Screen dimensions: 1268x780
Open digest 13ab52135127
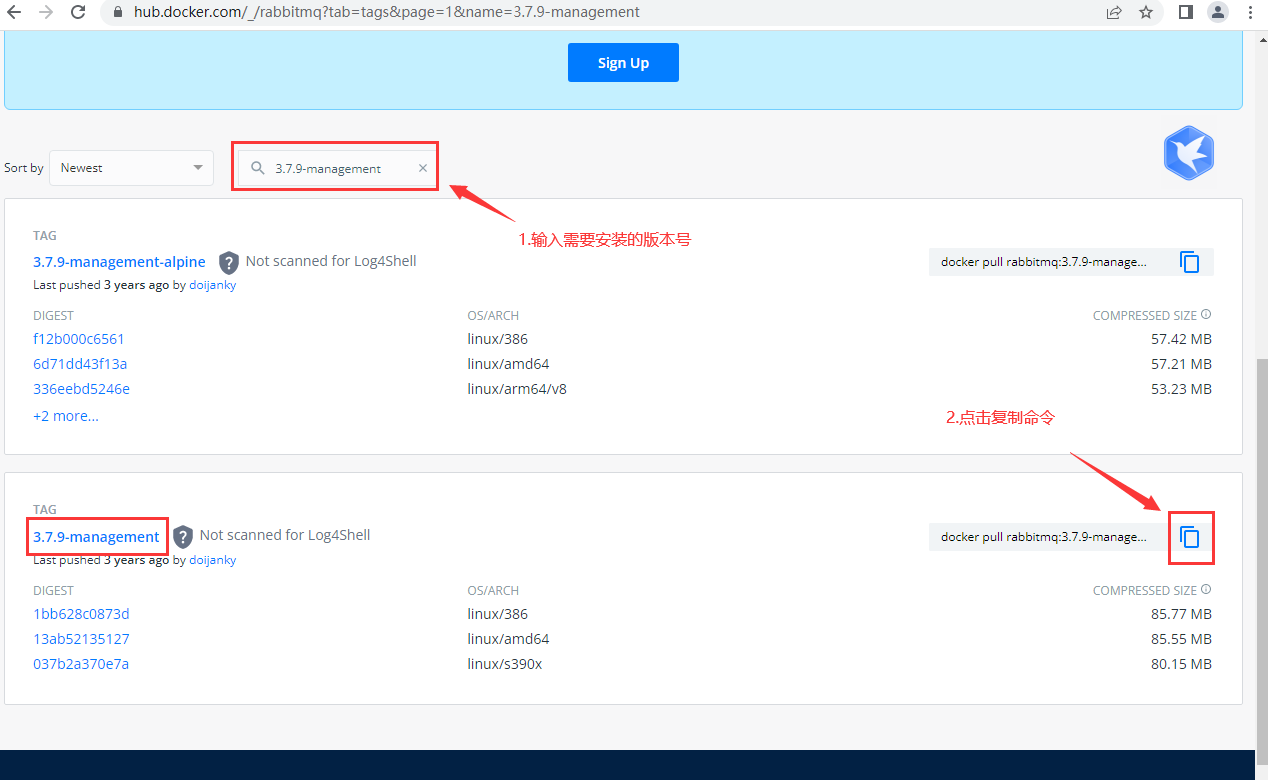81,639
